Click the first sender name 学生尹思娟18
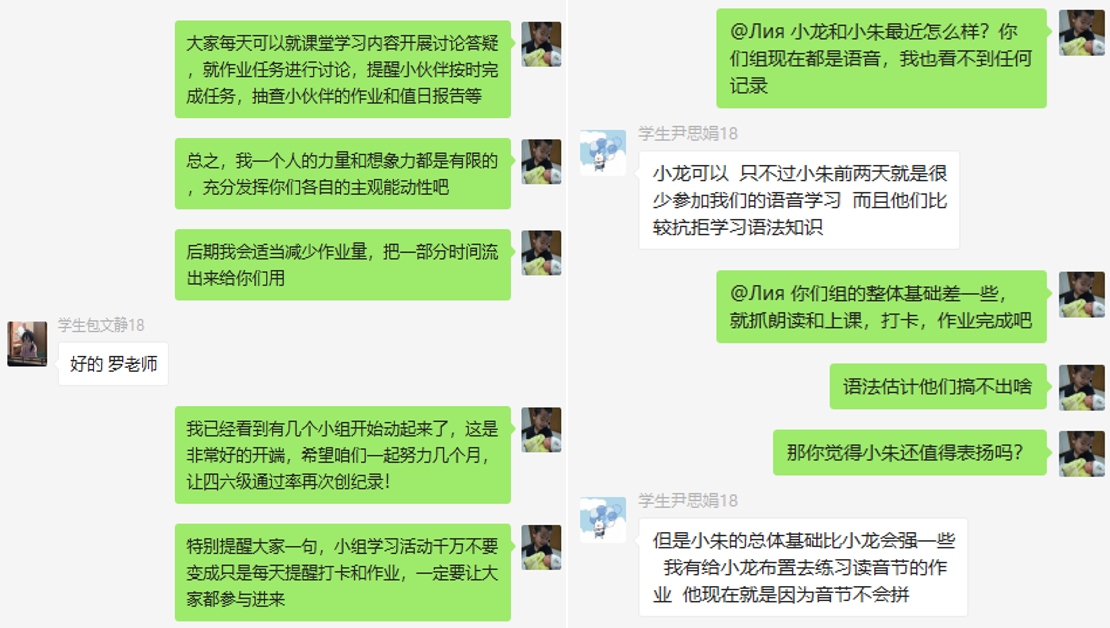Image resolution: width=1110 pixels, height=628 pixels. click(687, 133)
